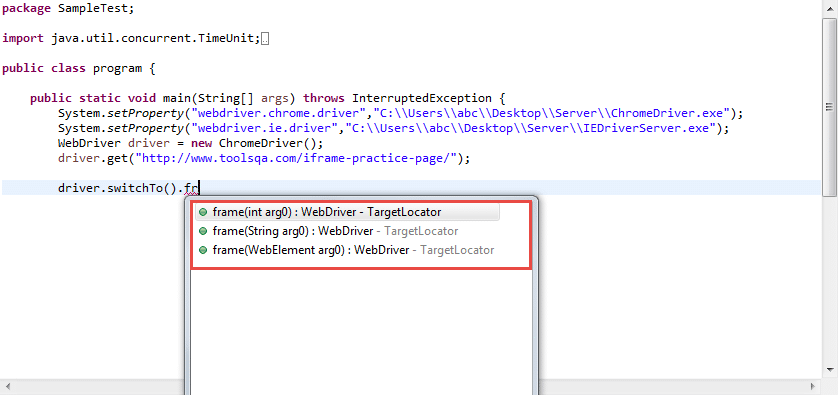Click green method icon beside frame(int arg0)
Image resolution: width=838 pixels, height=395 pixels.
(x=203, y=212)
